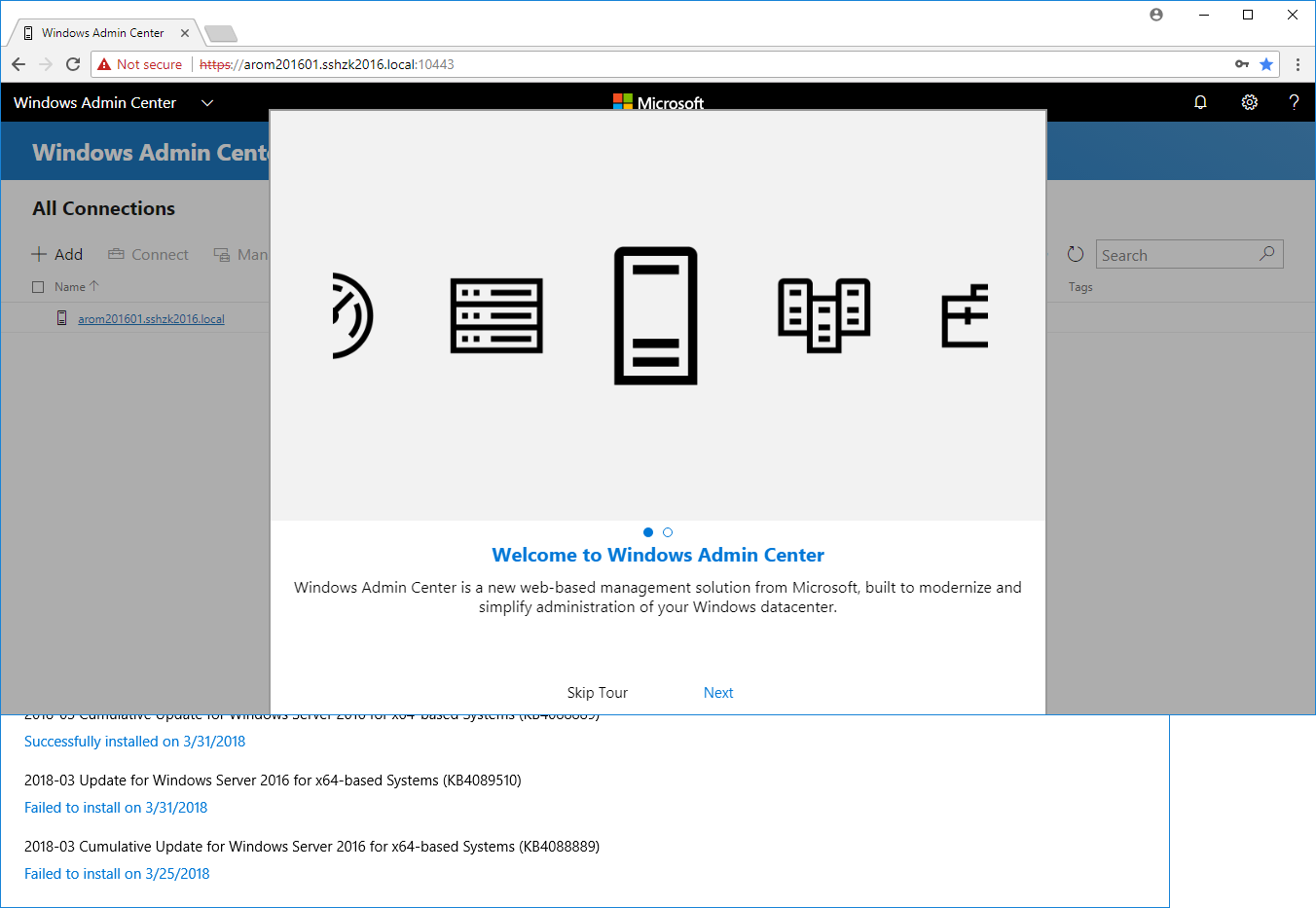This screenshot has width=1316, height=908.
Task: Click Windows Admin Center header title
Action: (95, 102)
